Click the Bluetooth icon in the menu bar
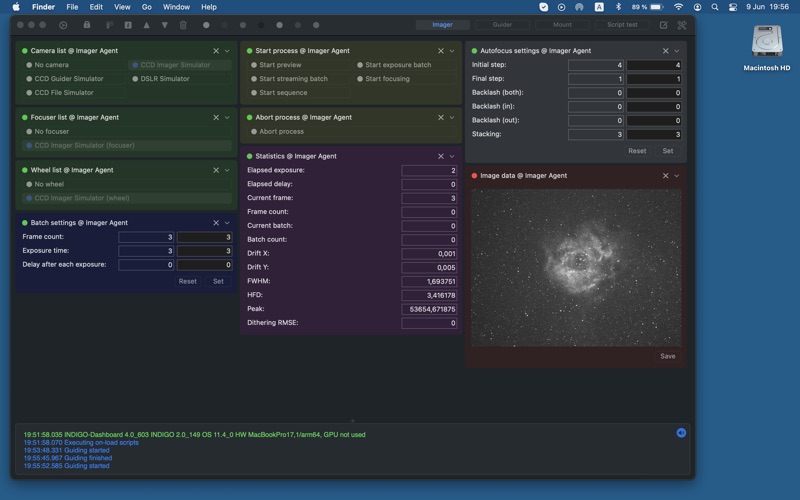Image resolution: width=800 pixels, height=500 pixels. (618, 7)
